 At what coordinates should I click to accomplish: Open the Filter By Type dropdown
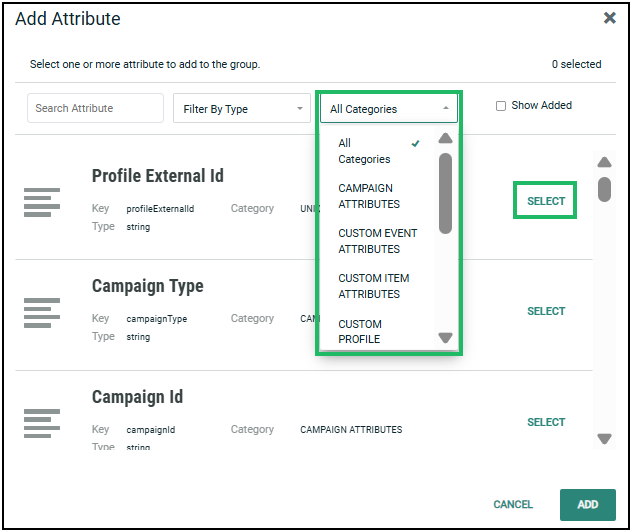(241, 109)
